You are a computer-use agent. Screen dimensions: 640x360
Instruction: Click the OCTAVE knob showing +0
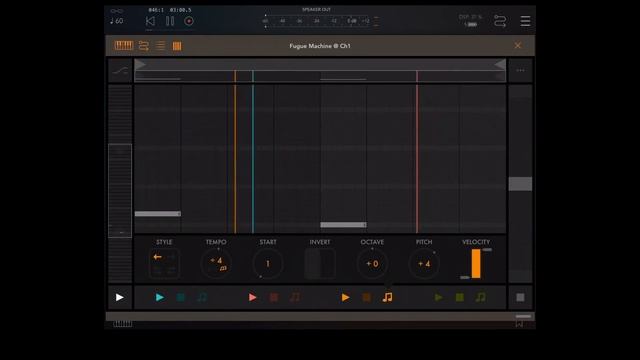(372, 263)
